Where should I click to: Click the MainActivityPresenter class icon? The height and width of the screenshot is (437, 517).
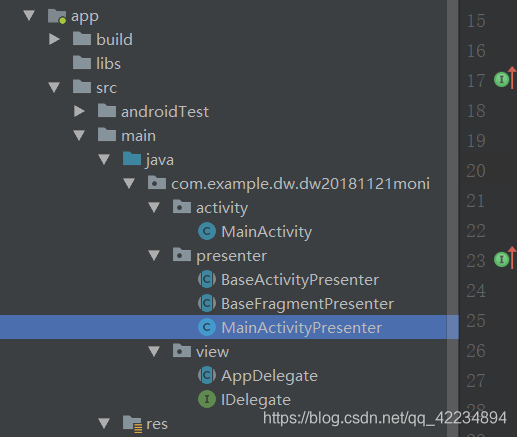tap(207, 327)
